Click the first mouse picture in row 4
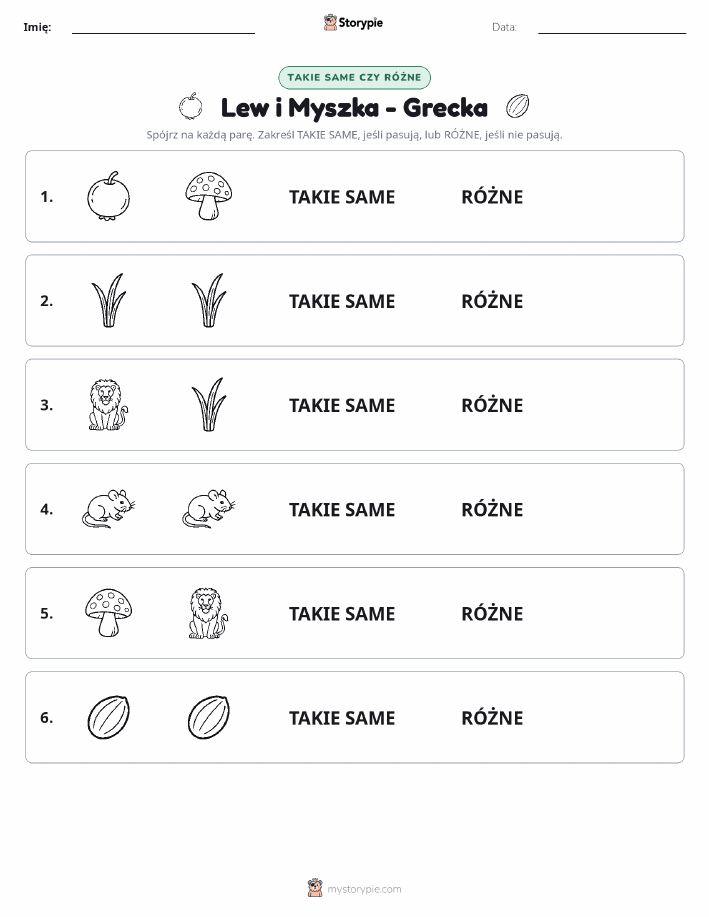 (x=109, y=509)
